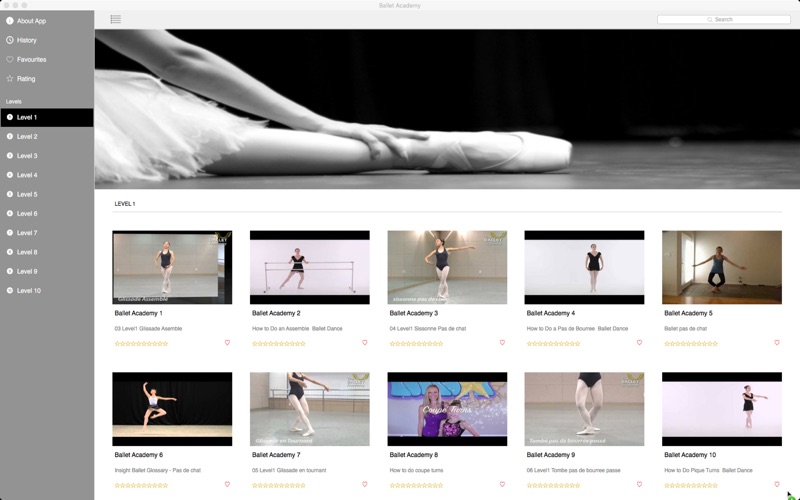Screen dimensions: 800x500
Task: Open History with the clock icon
Action: 10,40
